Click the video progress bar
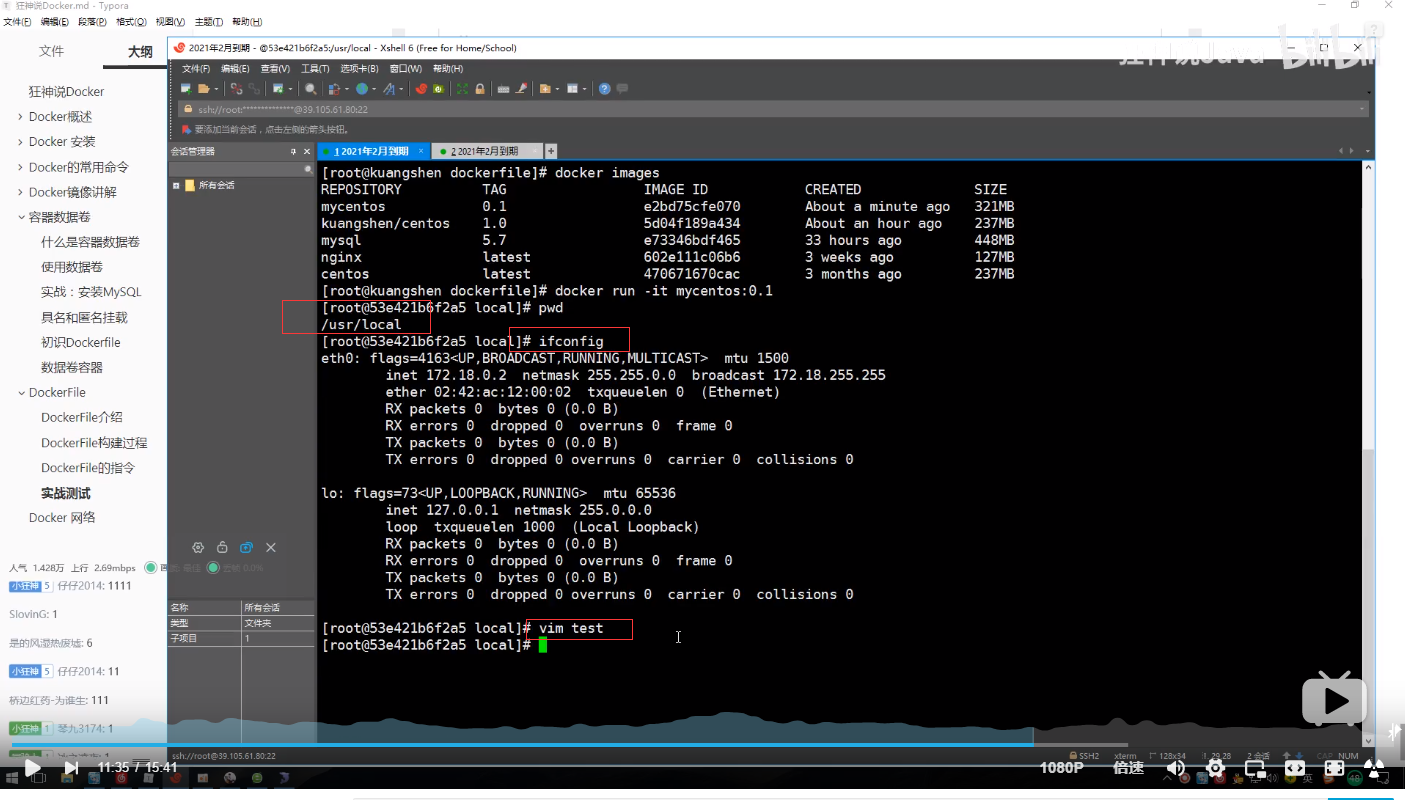The width and height of the screenshot is (1405, 800). coord(702,745)
